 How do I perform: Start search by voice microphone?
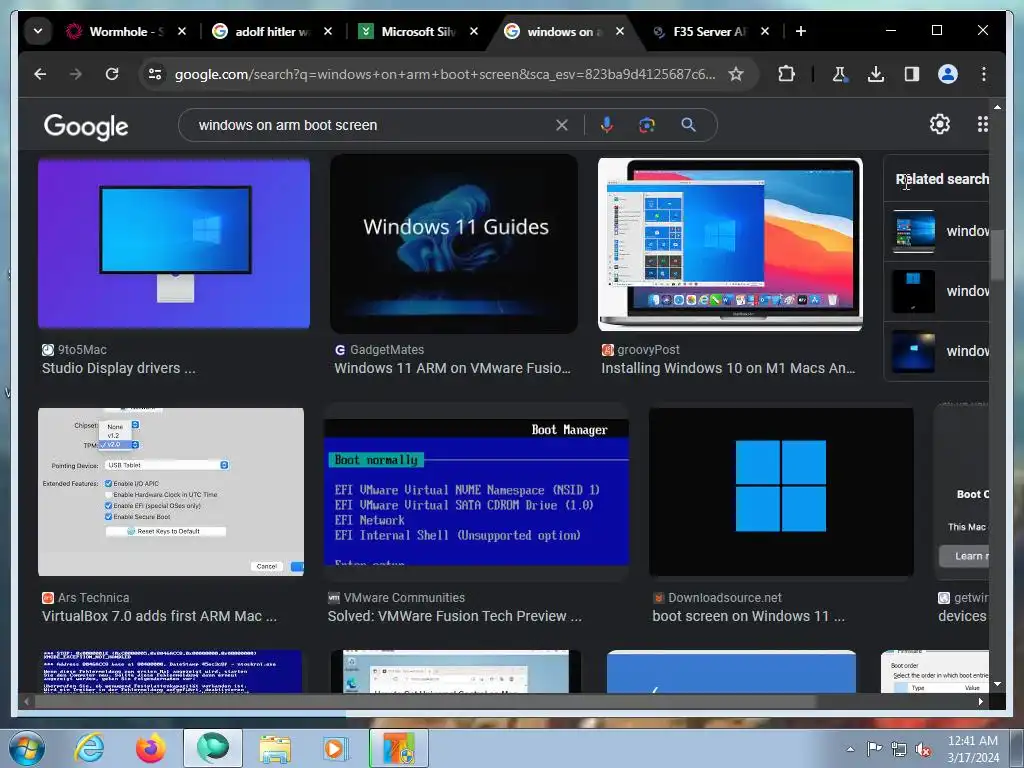pyautogui.click(x=607, y=125)
